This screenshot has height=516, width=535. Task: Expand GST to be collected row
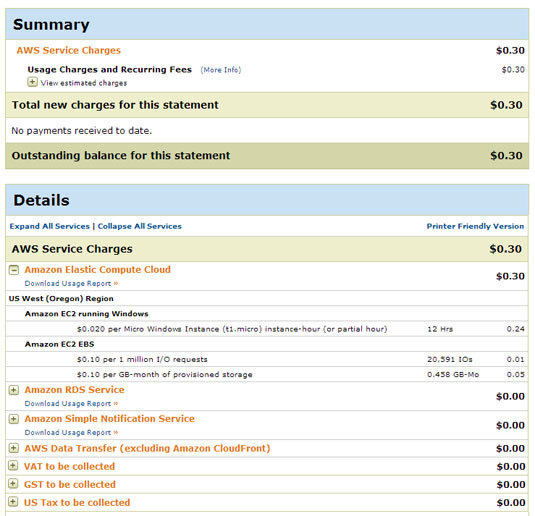pos(13,484)
